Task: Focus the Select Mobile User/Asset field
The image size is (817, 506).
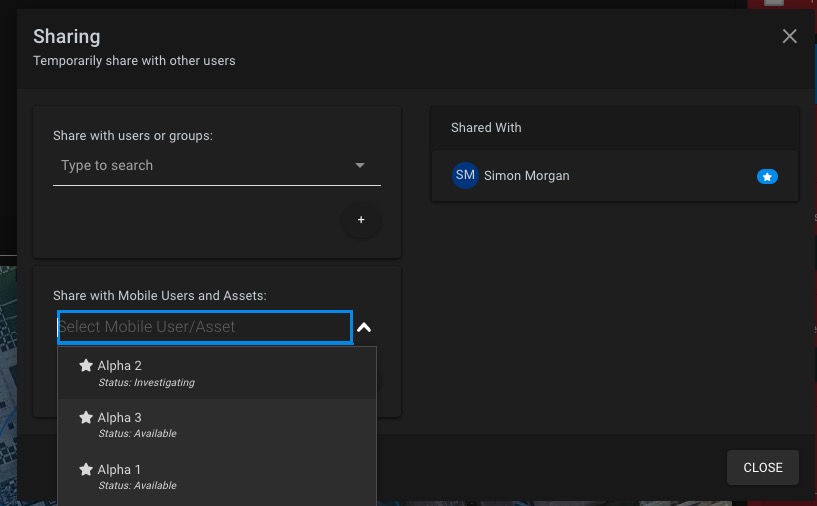Action: pos(205,327)
